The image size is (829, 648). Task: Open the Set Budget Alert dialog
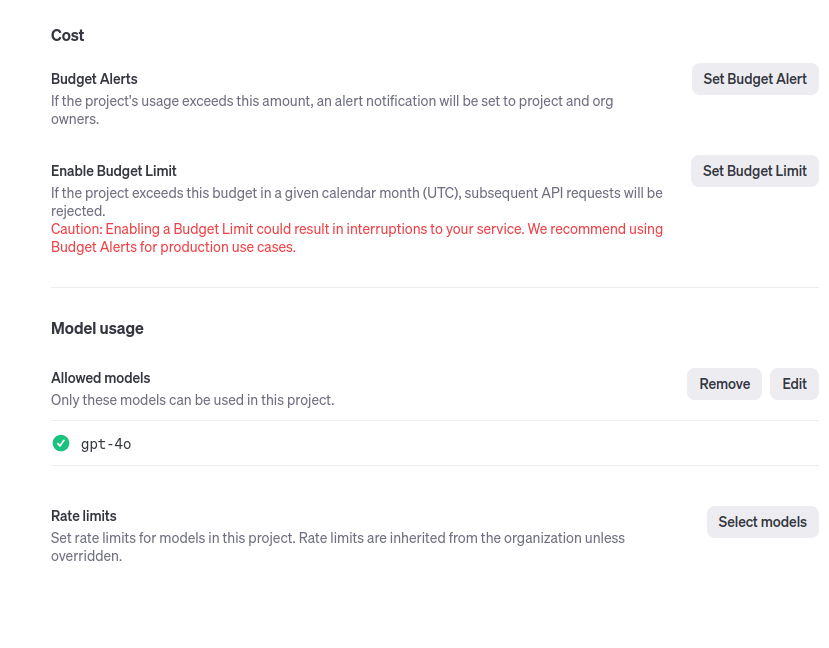pyautogui.click(x=754, y=79)
